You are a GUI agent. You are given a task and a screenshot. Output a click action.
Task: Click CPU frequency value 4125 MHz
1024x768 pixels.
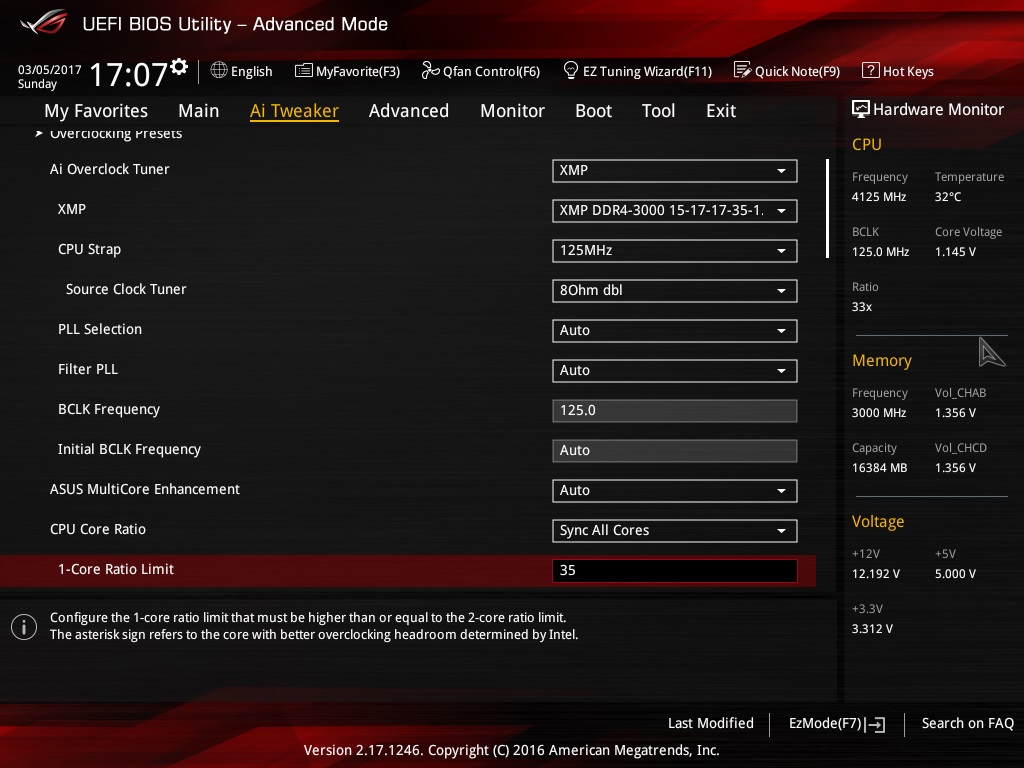coord(879,197)
